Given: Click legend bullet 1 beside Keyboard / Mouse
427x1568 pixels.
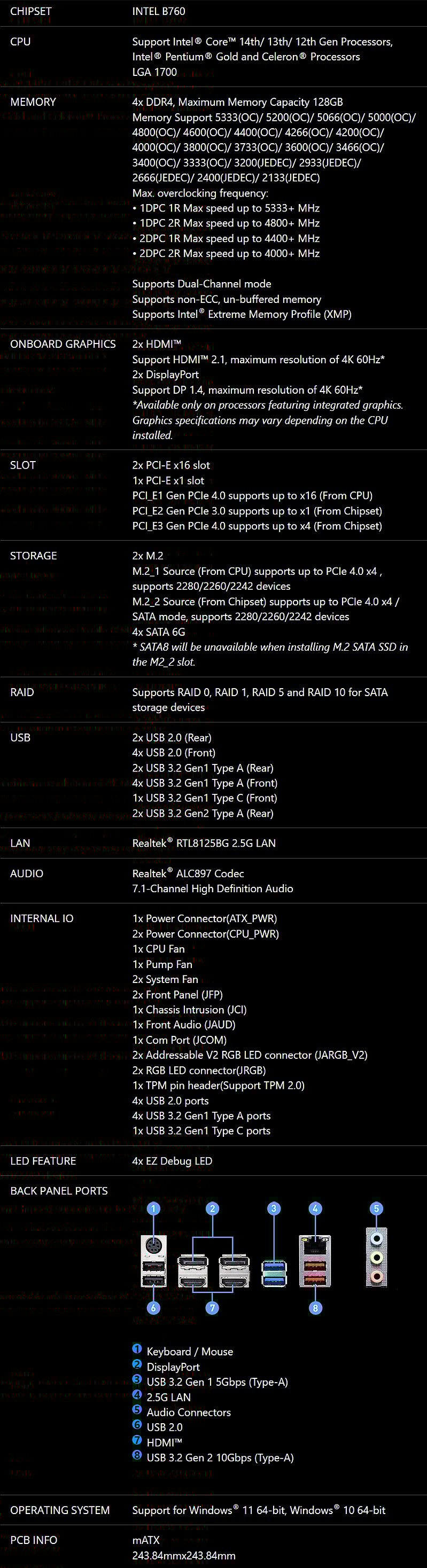Looking at the screenshot, I should point(137,1349).
